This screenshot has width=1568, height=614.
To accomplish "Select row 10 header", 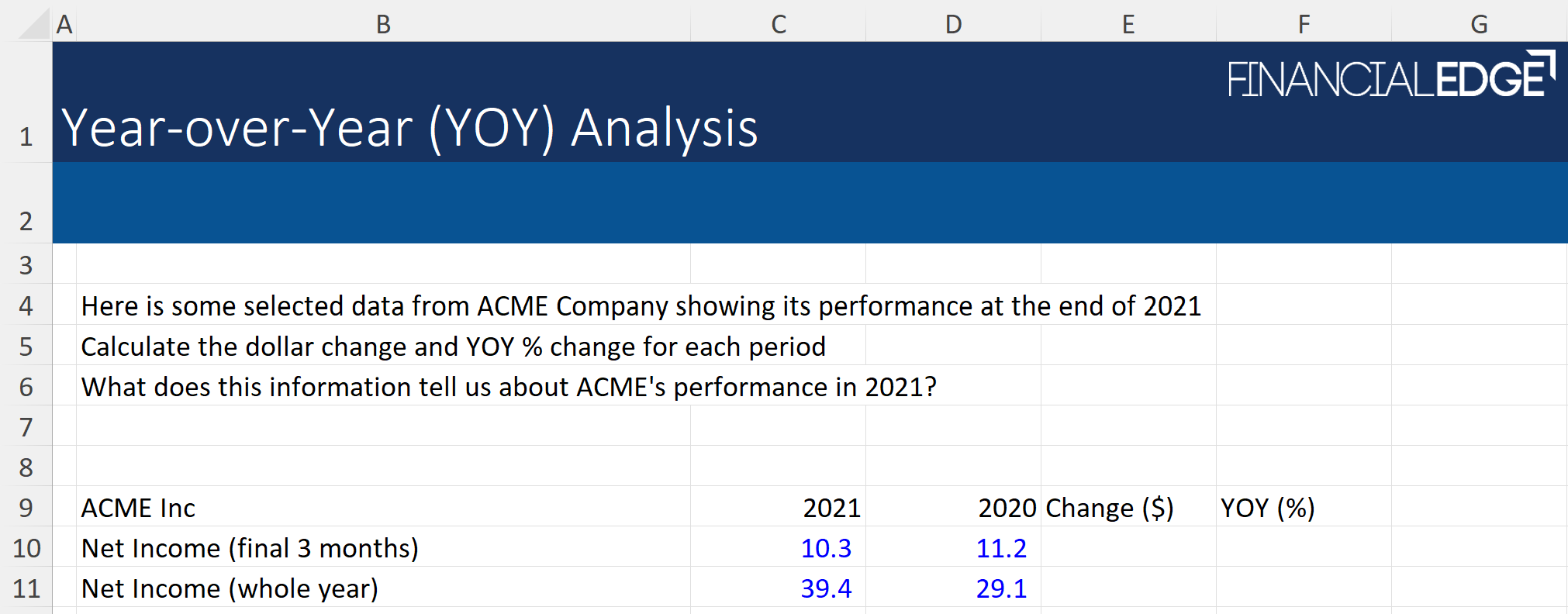I will click(26, 548).
